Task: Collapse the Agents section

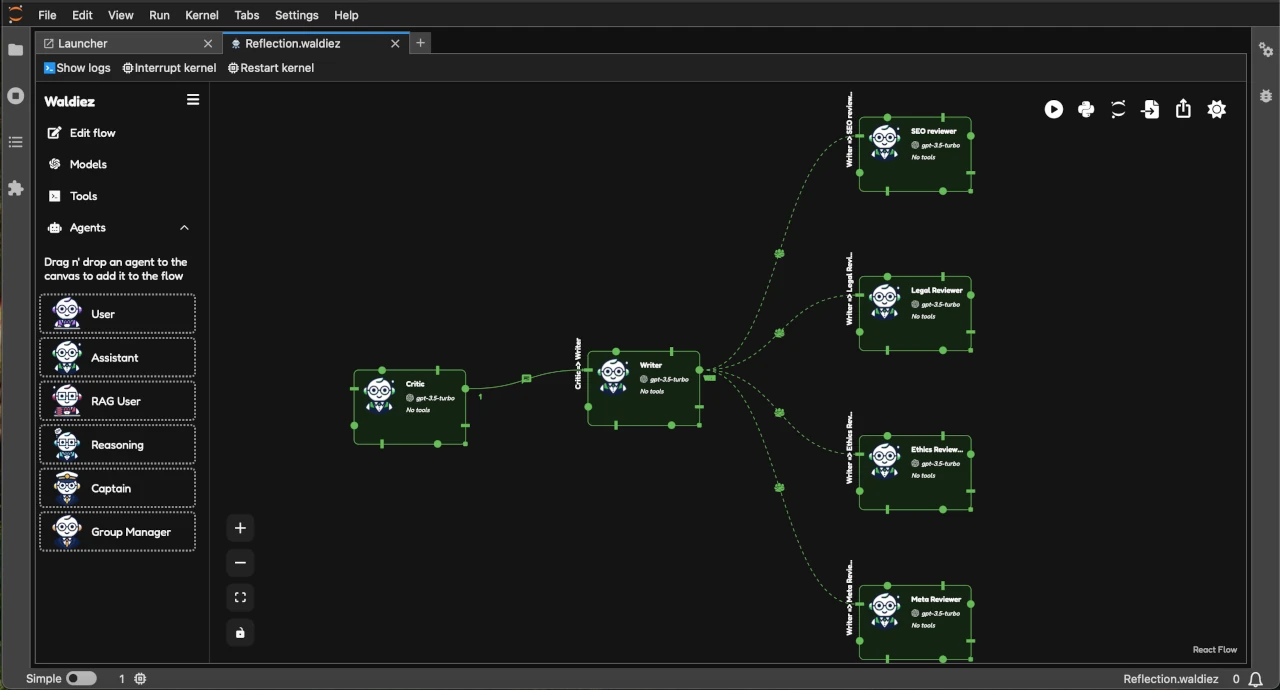Action: (184, 227)
